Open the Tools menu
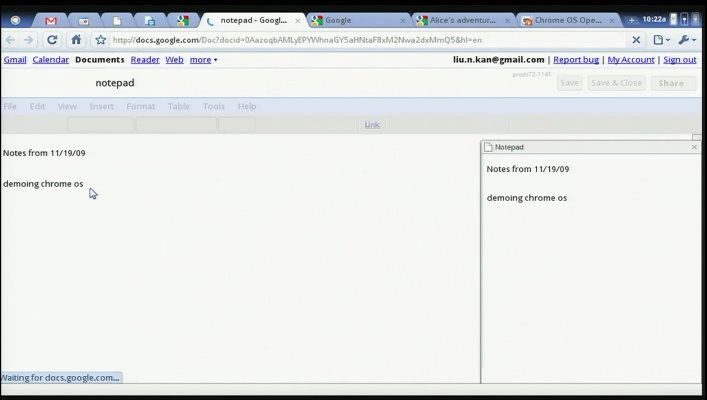707x400 pixels. [x=214, y=106]
